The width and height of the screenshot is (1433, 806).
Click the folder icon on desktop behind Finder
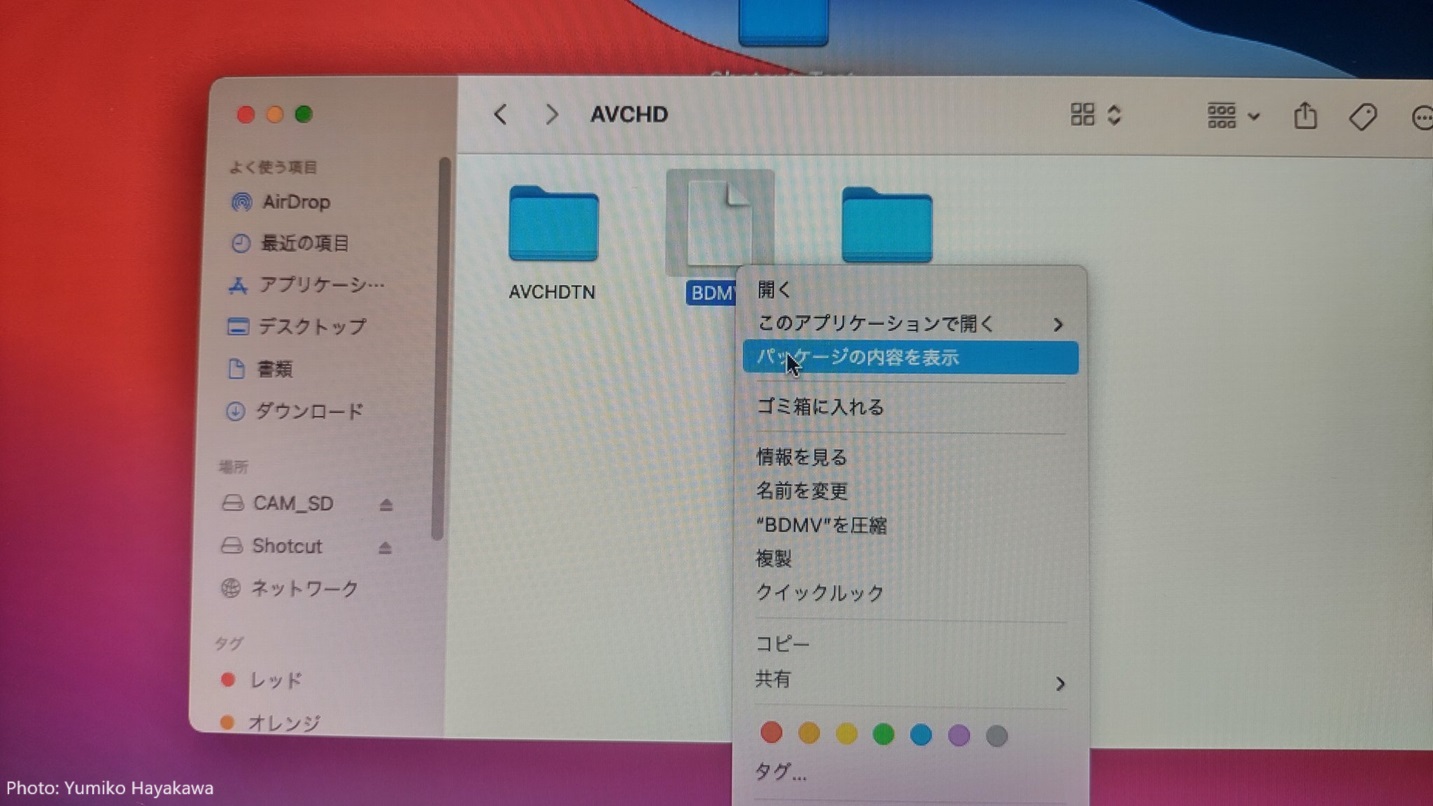[783, 22]
